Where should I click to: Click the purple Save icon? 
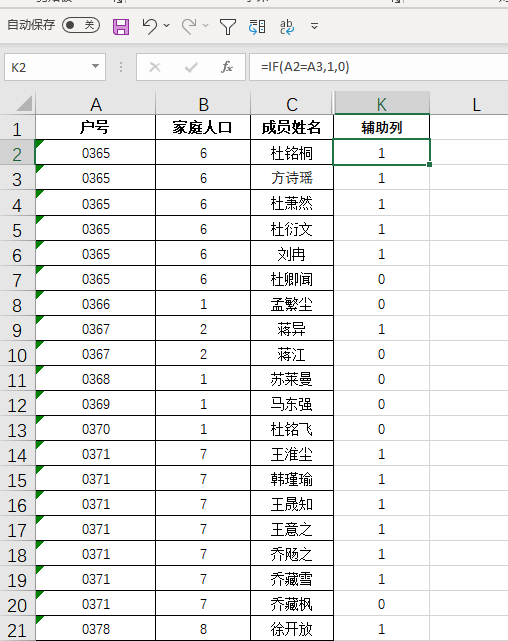coord(121,27)
